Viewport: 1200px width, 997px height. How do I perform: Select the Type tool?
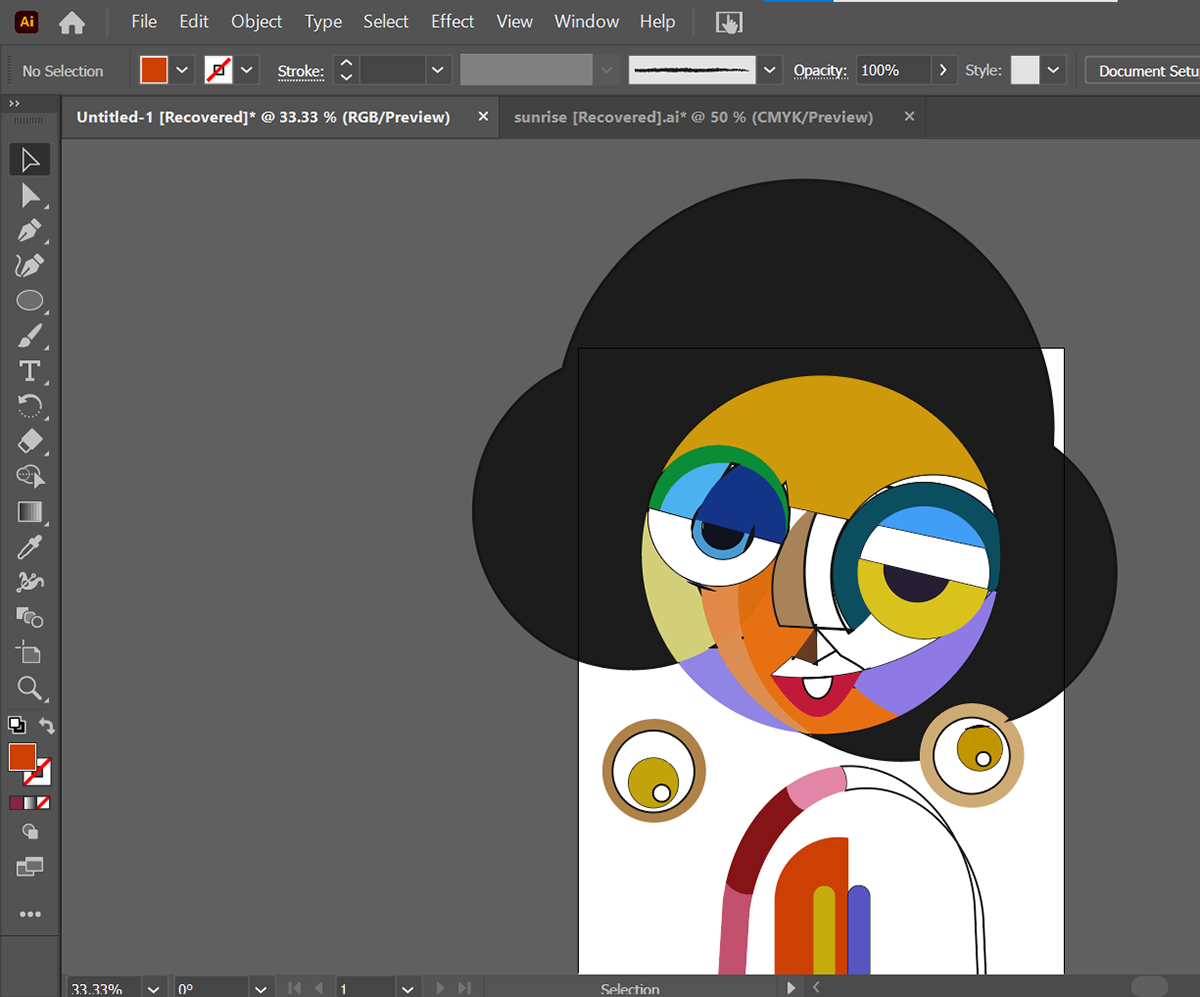[x=30, y=371]
